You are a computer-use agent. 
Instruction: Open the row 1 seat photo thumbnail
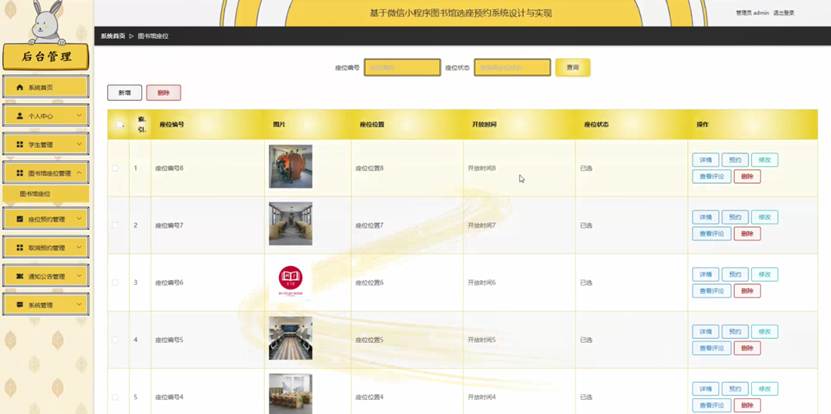[x=290, y=166]
